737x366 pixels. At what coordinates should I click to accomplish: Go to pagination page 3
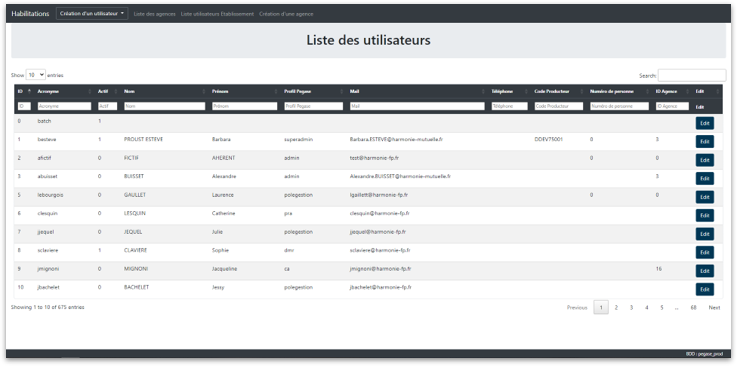pos(631,308)
